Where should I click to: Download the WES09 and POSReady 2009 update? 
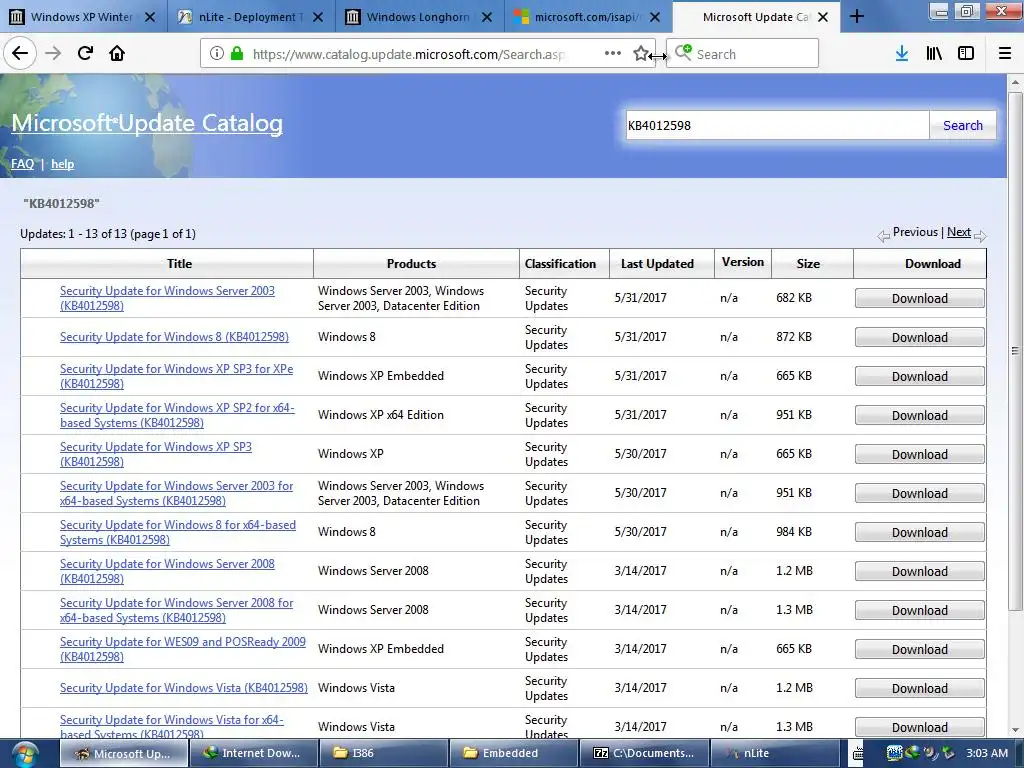tap(920, 649)
